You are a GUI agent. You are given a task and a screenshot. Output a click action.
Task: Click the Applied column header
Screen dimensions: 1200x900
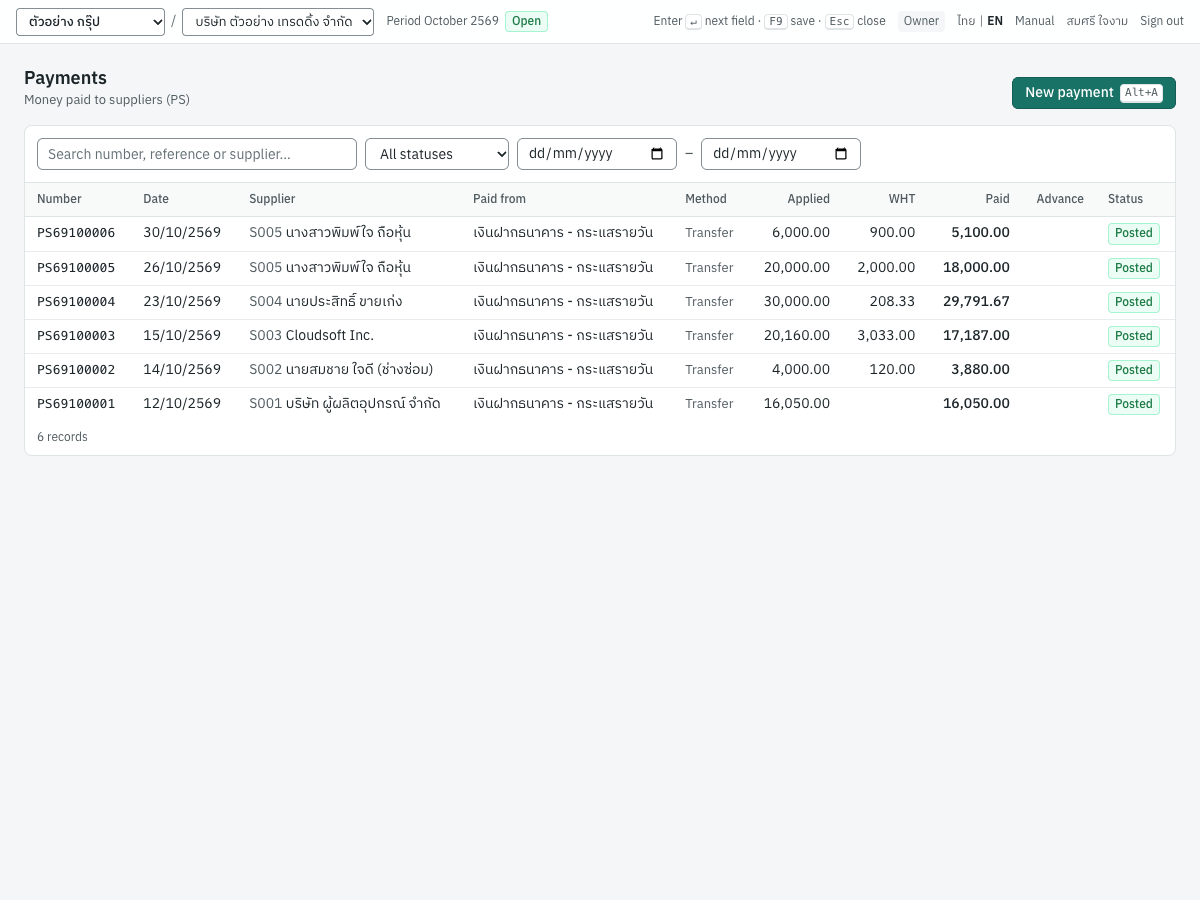click(808, 199)
